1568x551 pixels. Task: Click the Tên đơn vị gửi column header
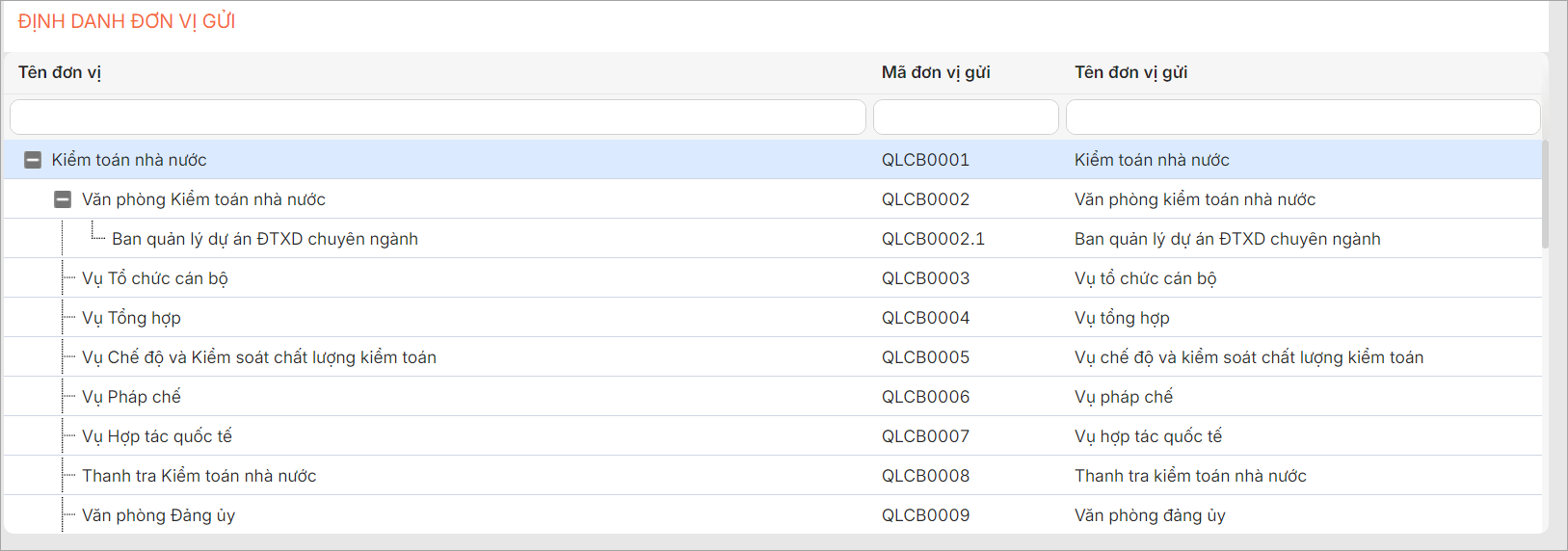tap(1130, 72)
